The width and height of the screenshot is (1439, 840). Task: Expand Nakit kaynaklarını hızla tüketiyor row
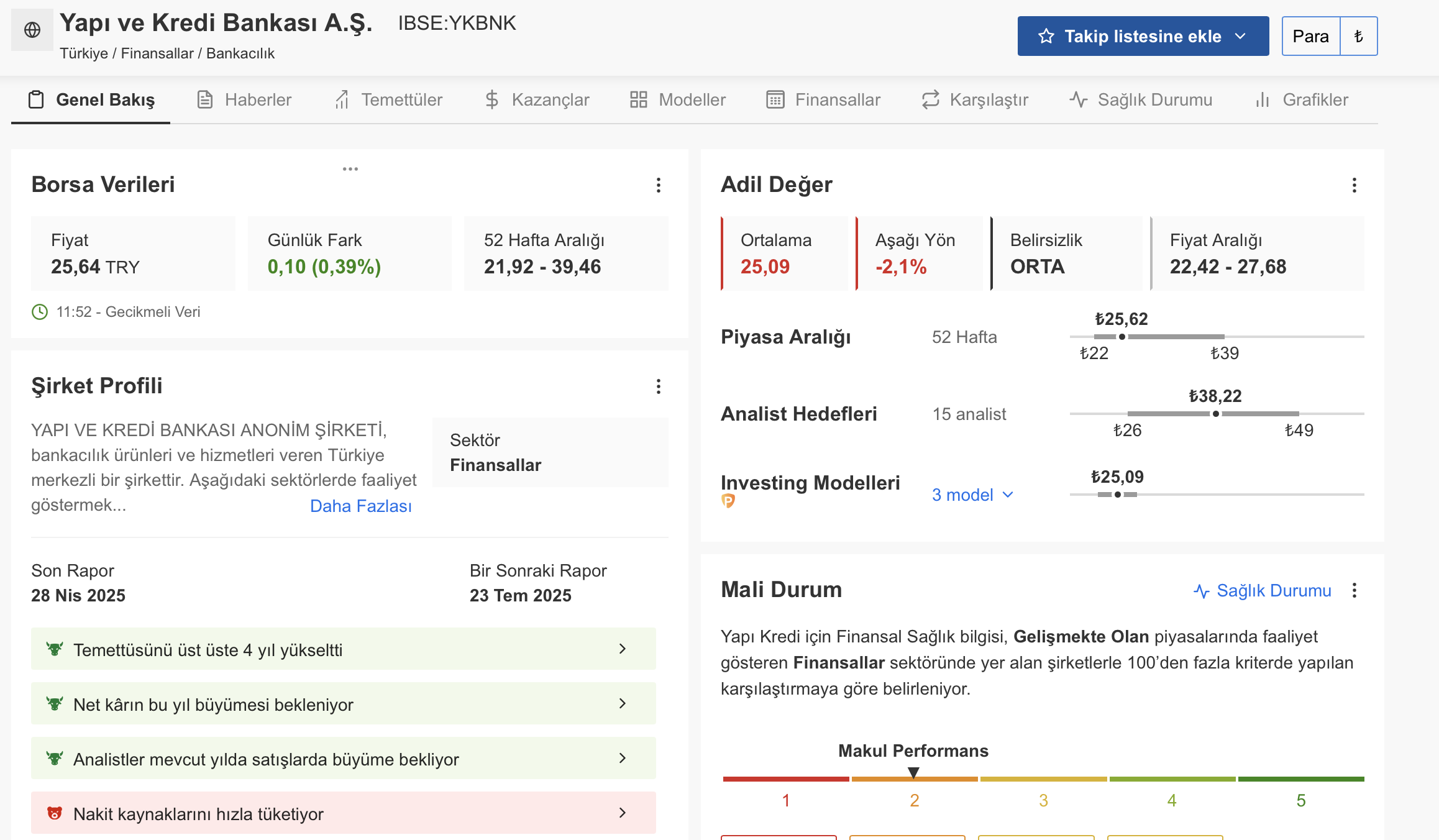pos(344,813)
